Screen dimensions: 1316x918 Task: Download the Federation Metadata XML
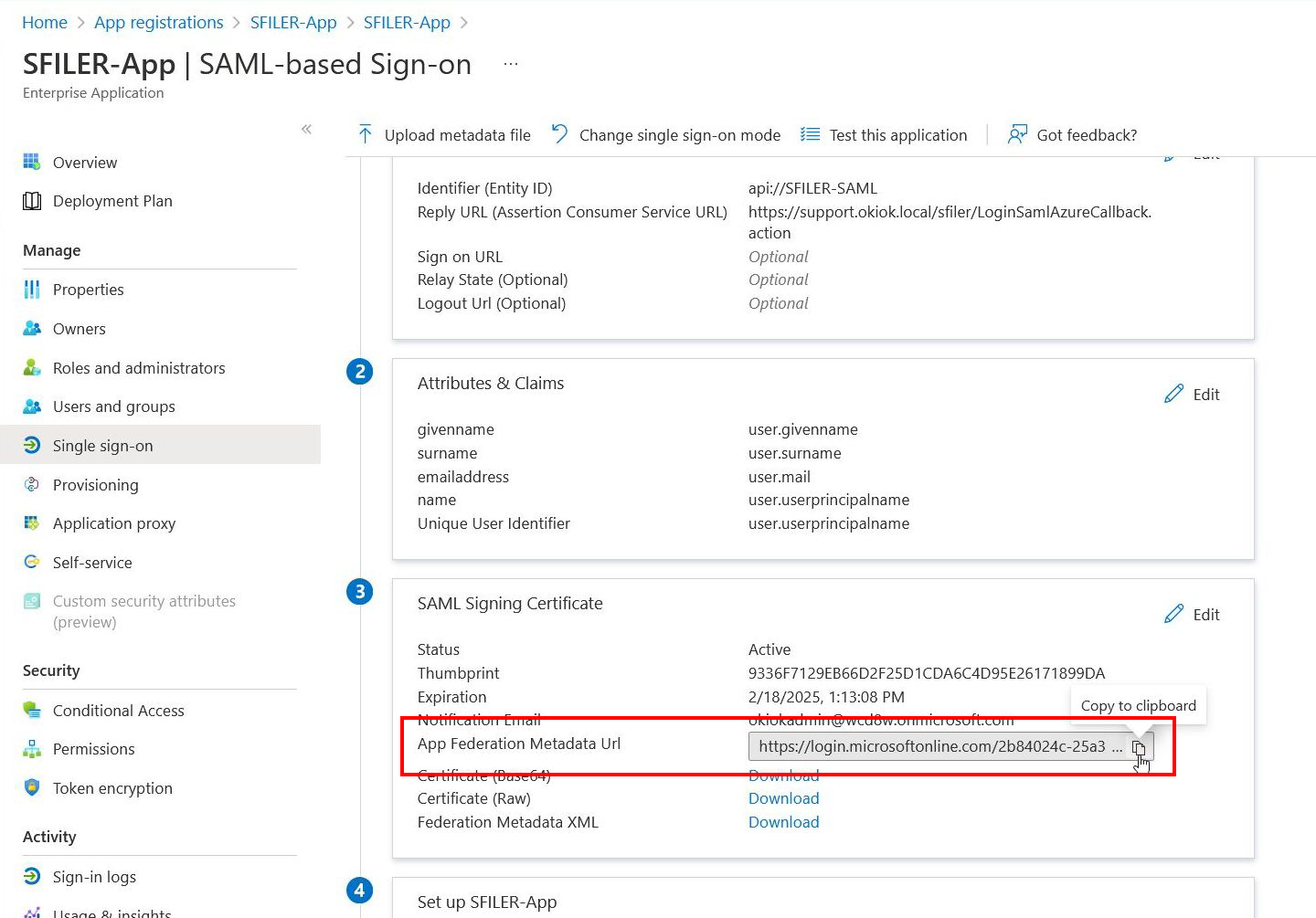pyautogui.click(x=784, y=822)
